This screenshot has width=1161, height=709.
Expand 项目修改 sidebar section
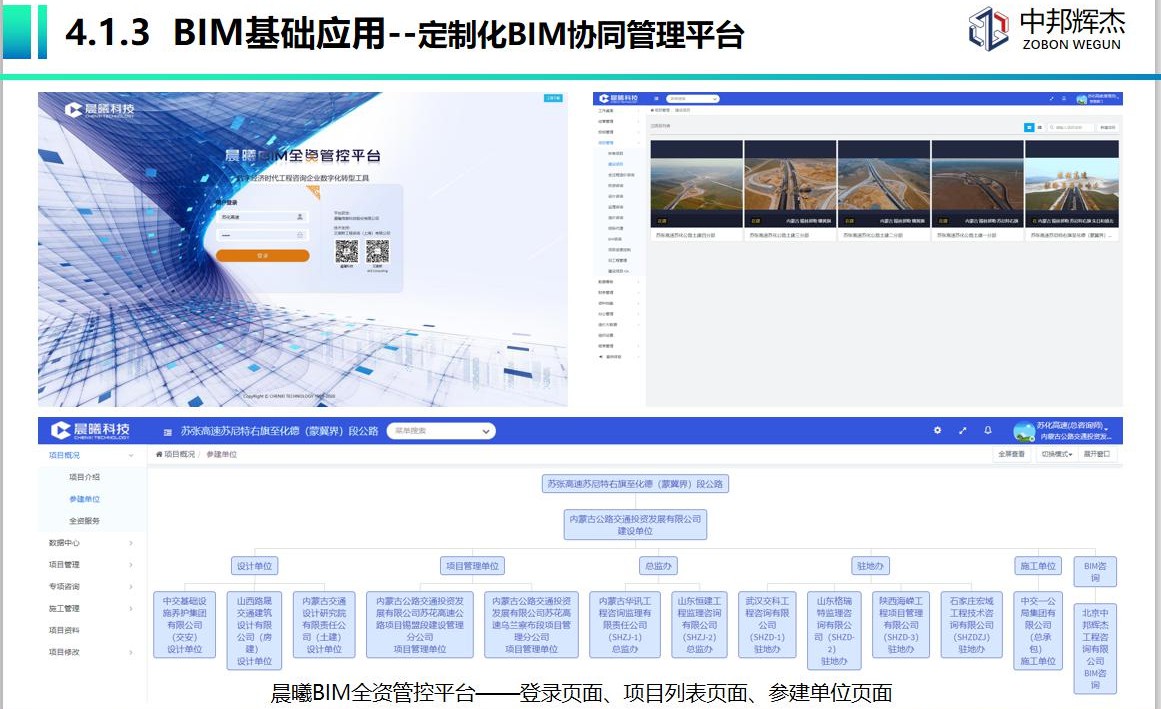pos(91,652)
